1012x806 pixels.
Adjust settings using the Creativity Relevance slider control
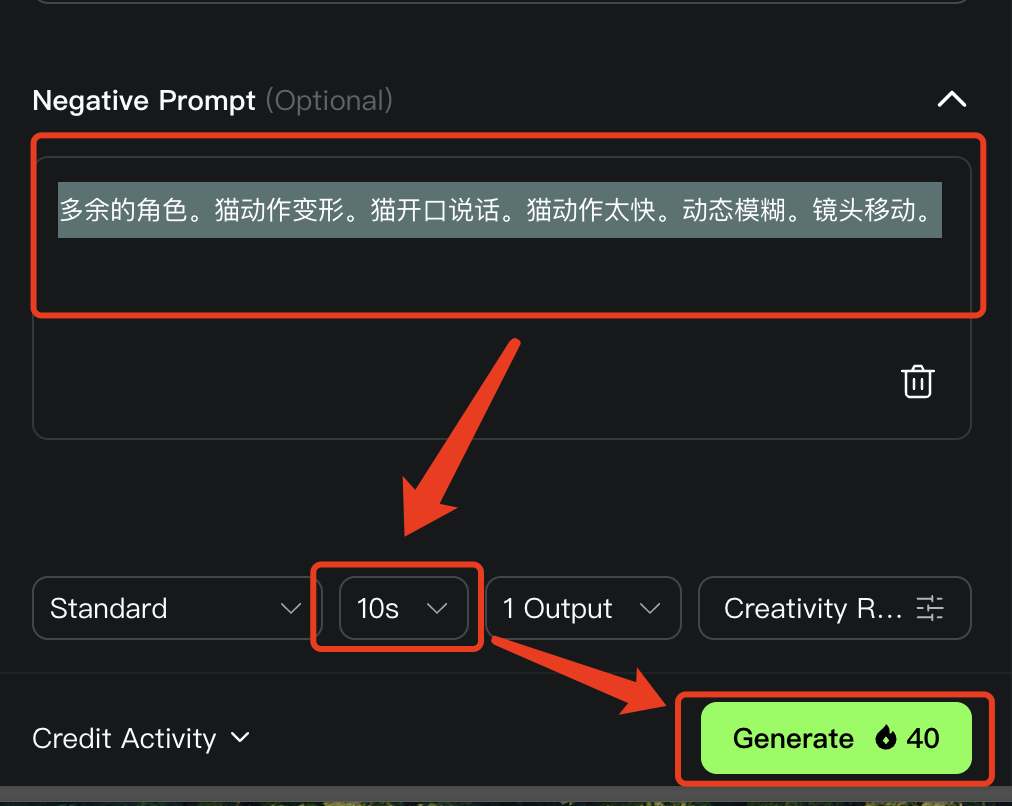pos(930,608)
